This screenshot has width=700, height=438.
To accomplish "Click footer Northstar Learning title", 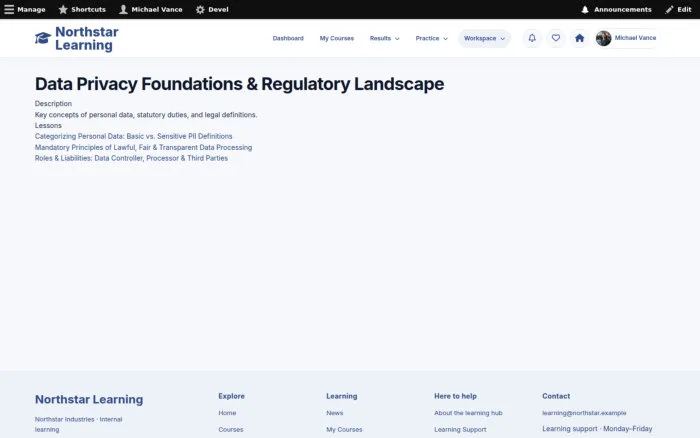I will 89,399.
